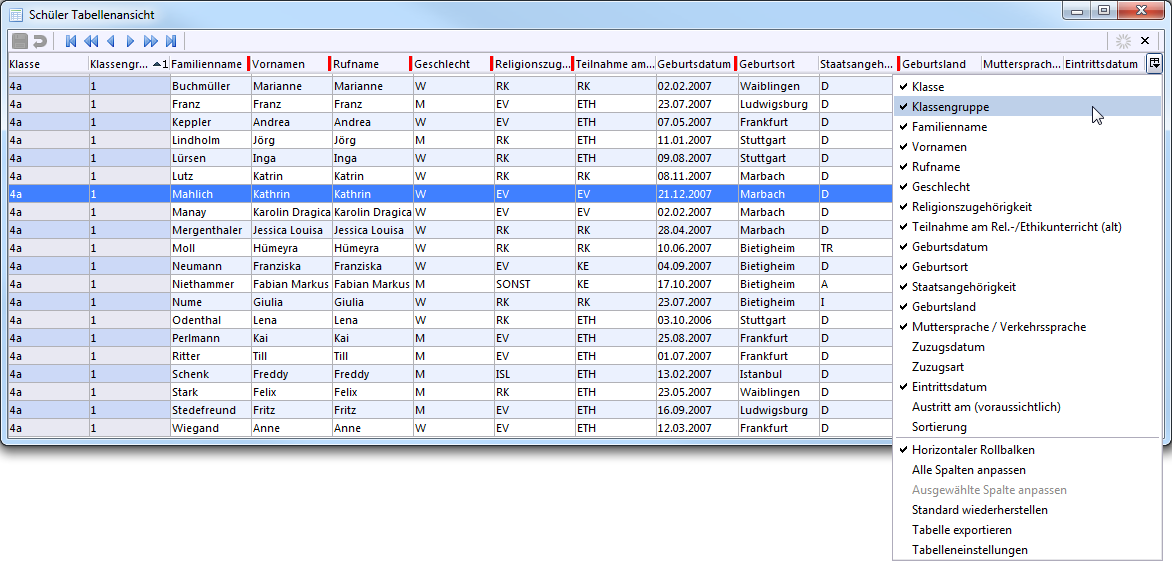Jump to last record
Viewport: 1172px width, 562px height.
click(171, 41)
